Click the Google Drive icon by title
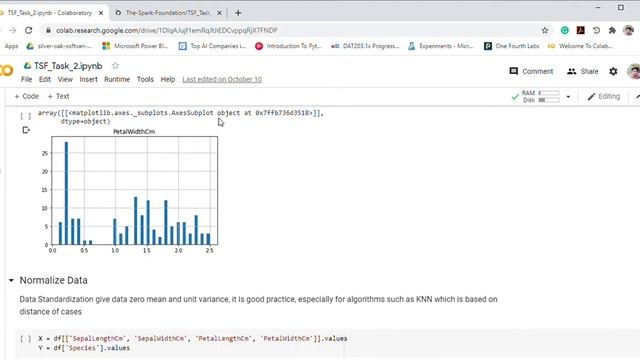 coord(27,66)
